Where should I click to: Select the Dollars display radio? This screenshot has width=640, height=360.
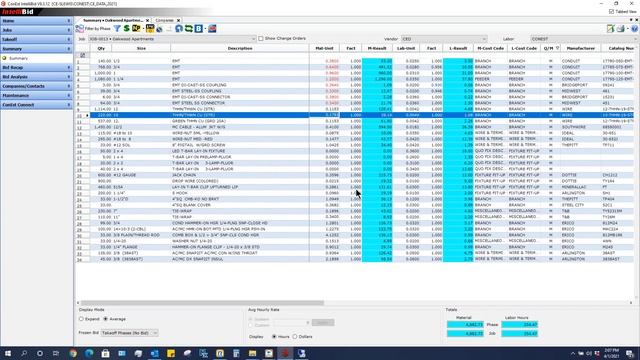coord(295,337)
